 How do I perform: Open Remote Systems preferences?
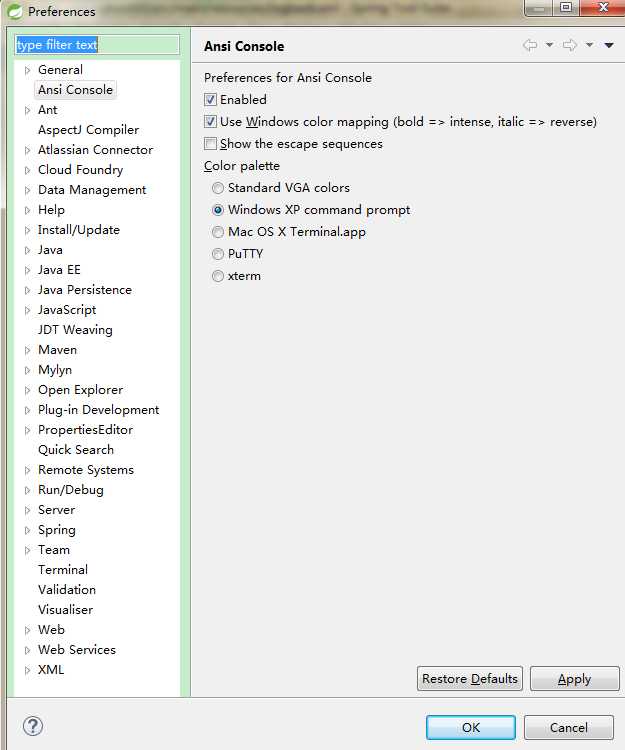click(x=86, y=470)
